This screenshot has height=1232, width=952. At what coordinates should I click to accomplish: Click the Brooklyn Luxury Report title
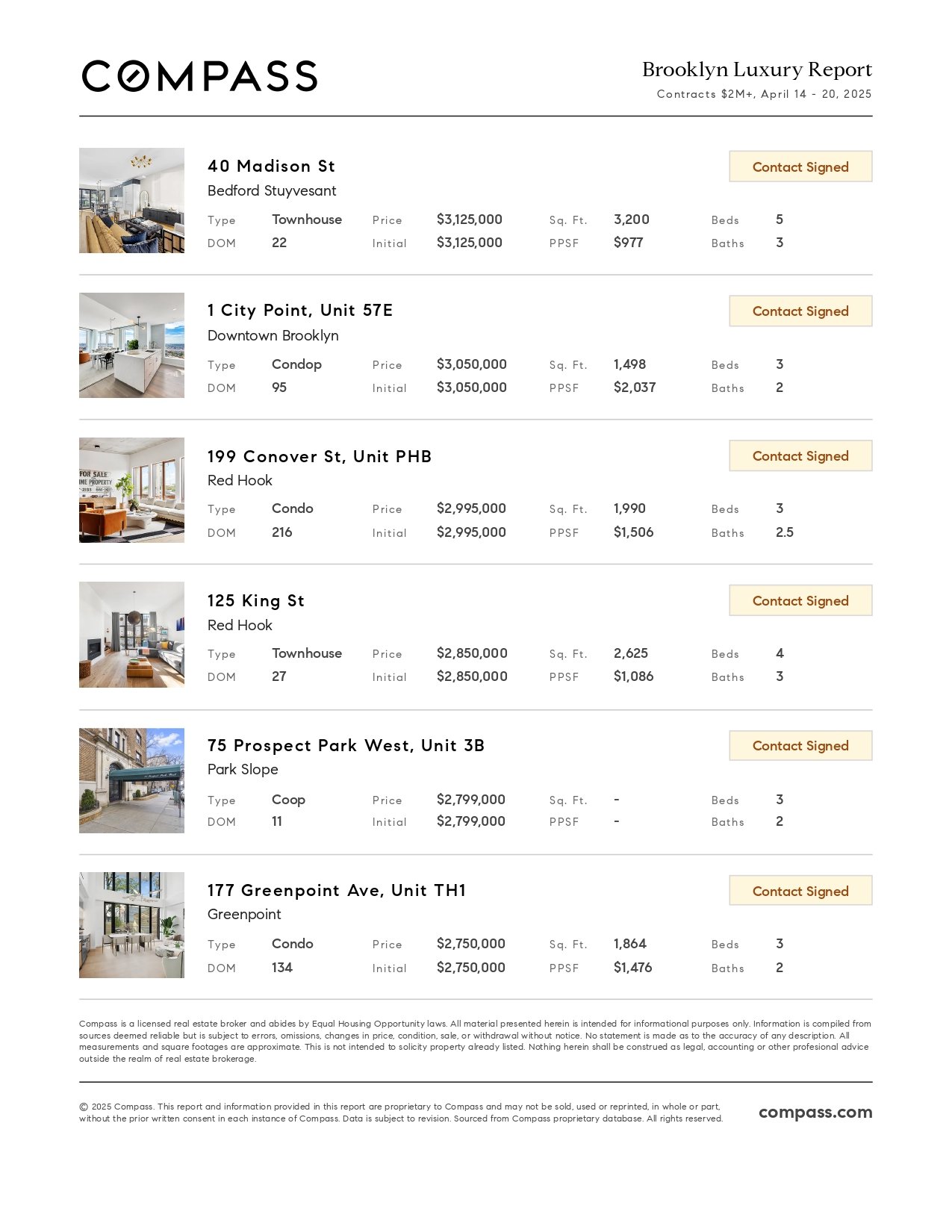pos(757,69)
